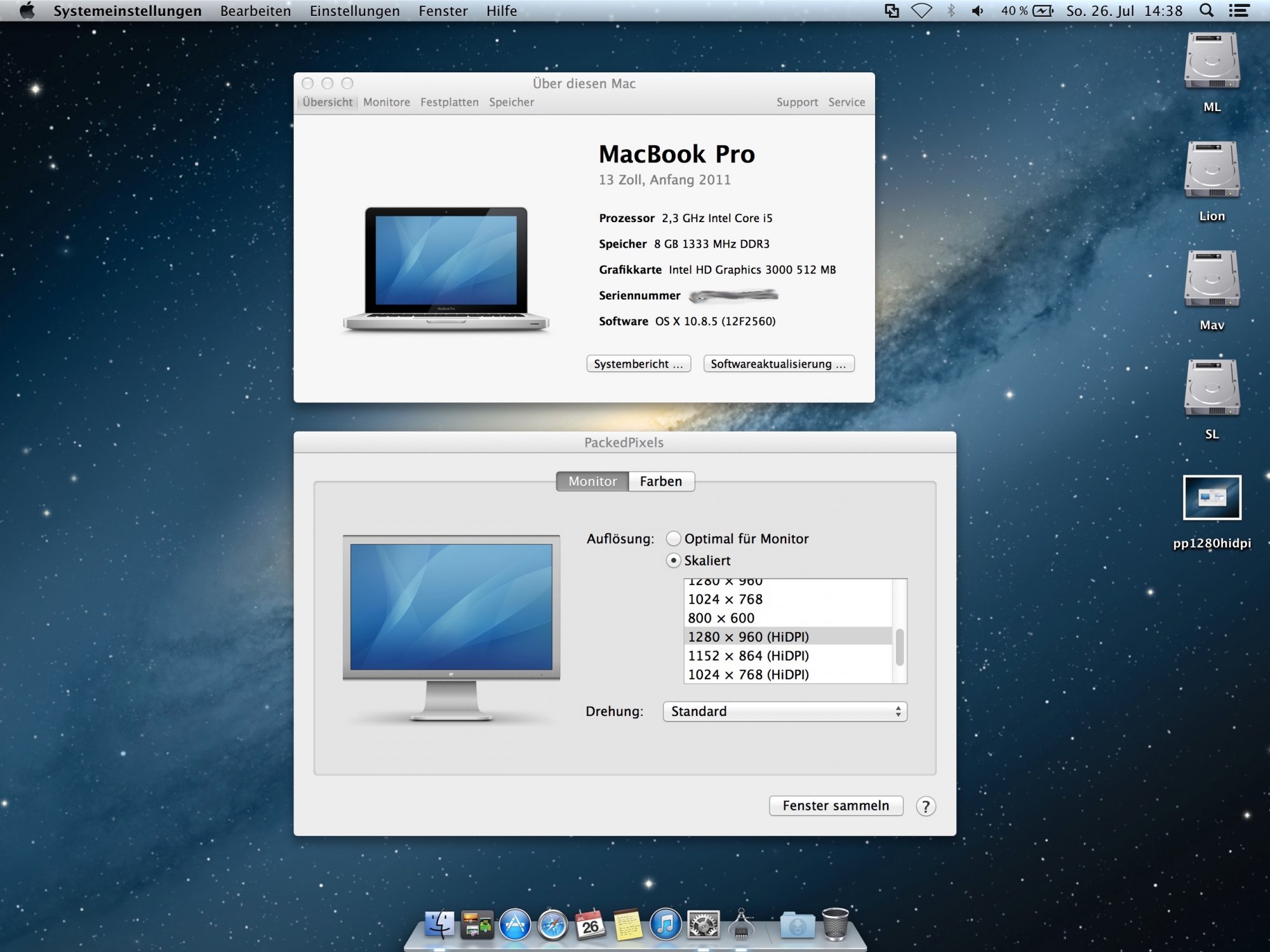
Task: Open the Downloads folder in the Dock
Action: (x=798, y=925)
